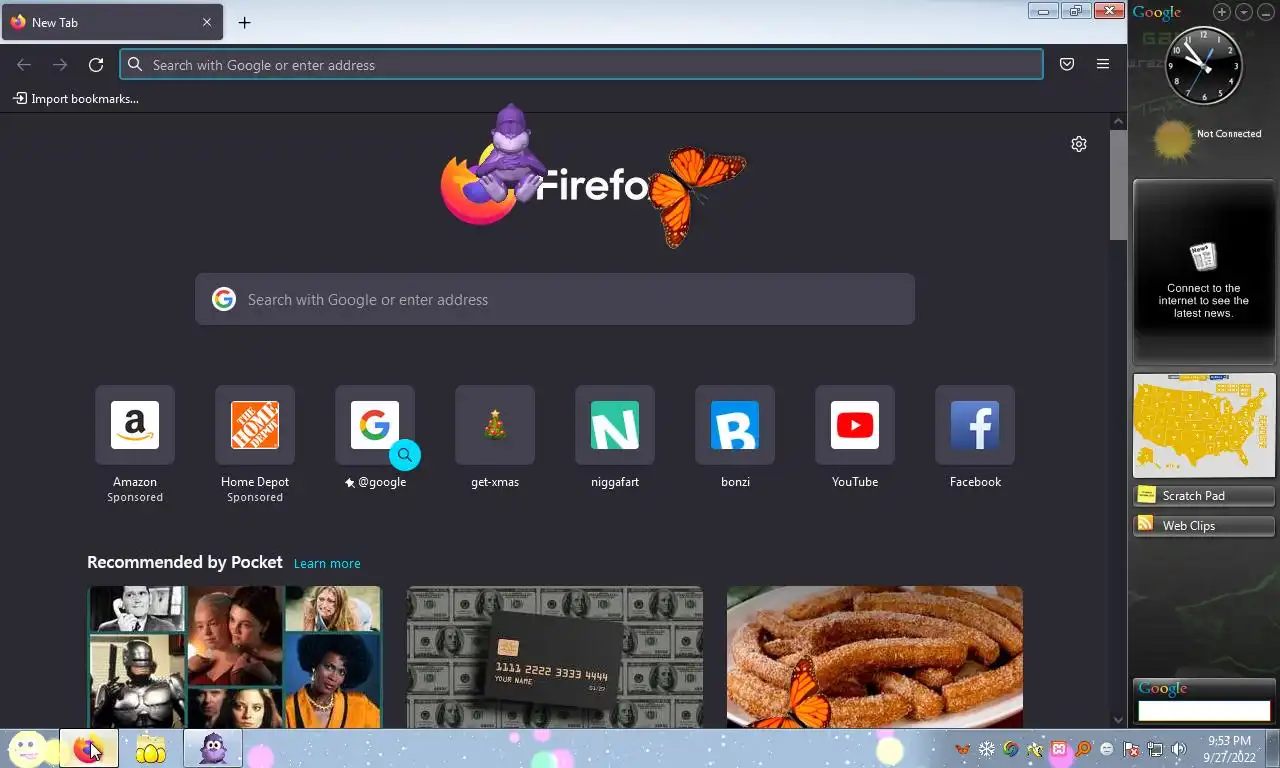Select the New Tab browser tab
The width and height of the screenshot is (1280, 768).
click(x=112, y=22)
